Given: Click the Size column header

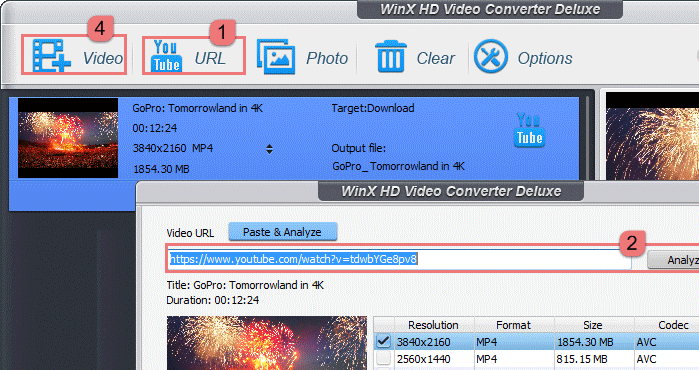Looking at the screenshot, I should tap(593, 325).
